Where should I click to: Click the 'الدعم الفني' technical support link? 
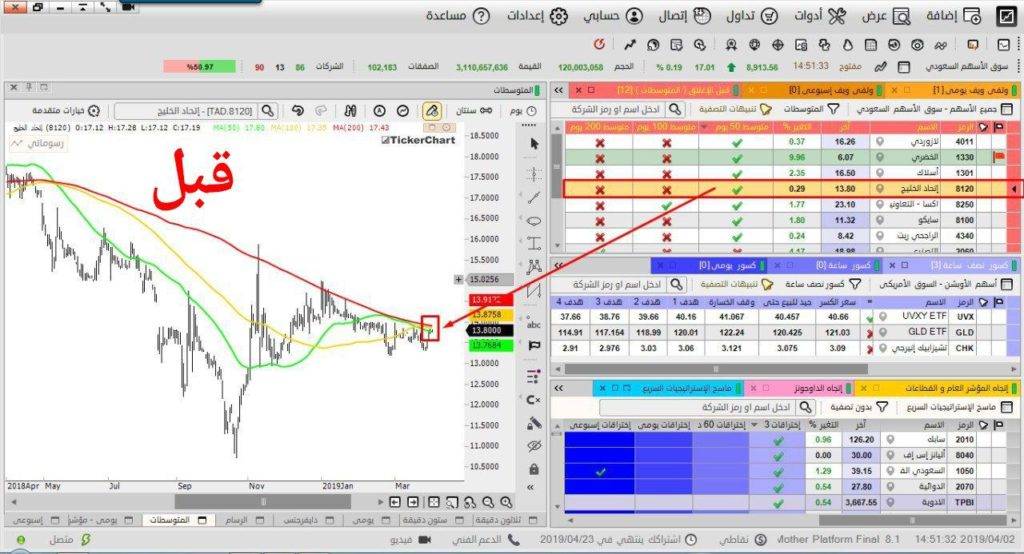pos(485,540)
